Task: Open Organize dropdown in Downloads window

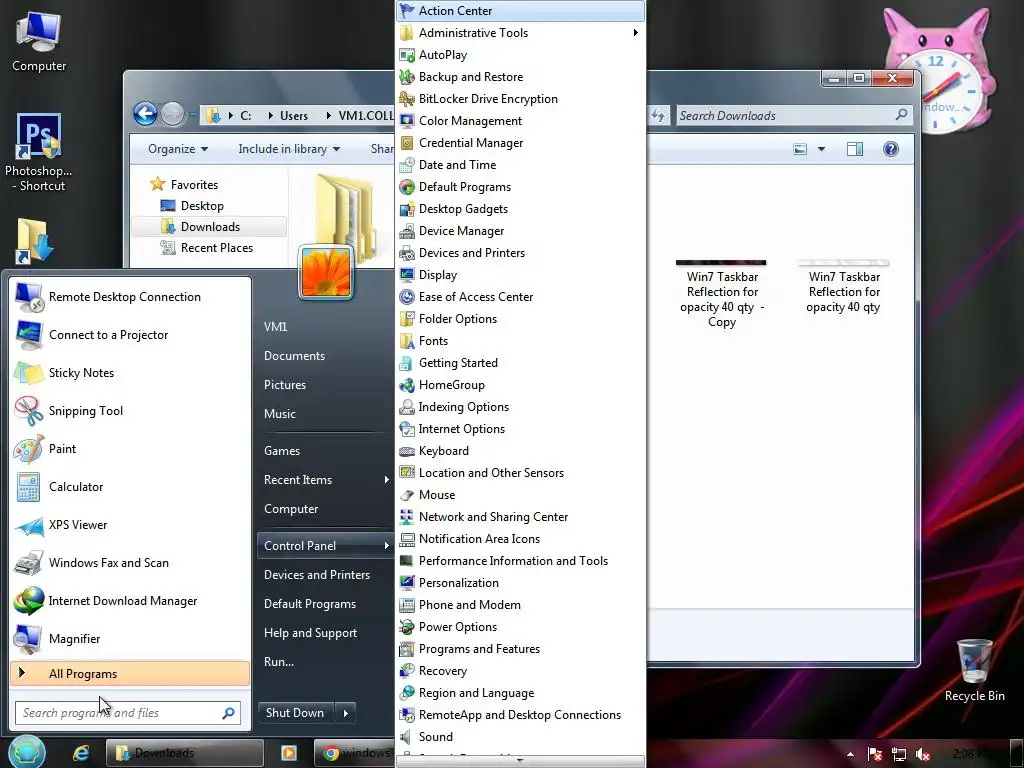Action: [x=178, y=149]
